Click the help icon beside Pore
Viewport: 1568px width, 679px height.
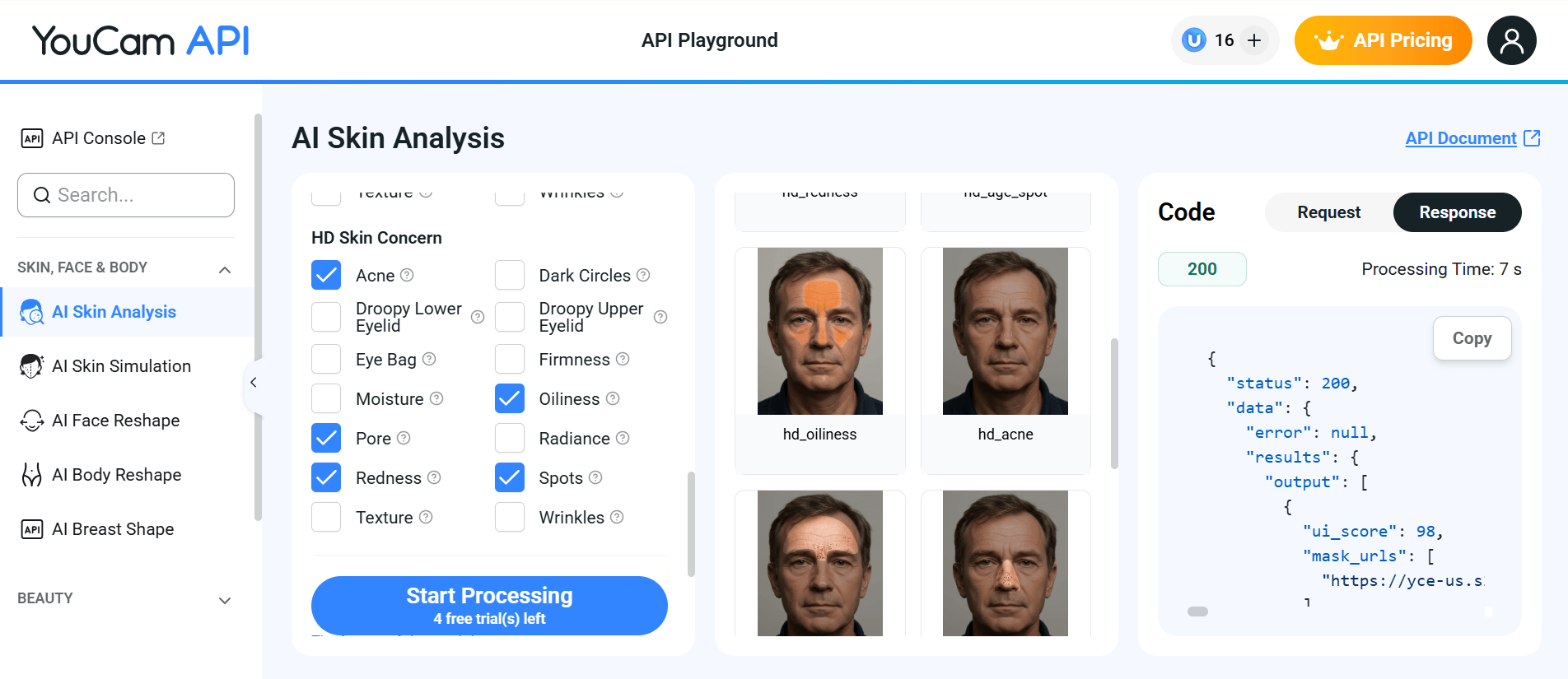point(404,438)
